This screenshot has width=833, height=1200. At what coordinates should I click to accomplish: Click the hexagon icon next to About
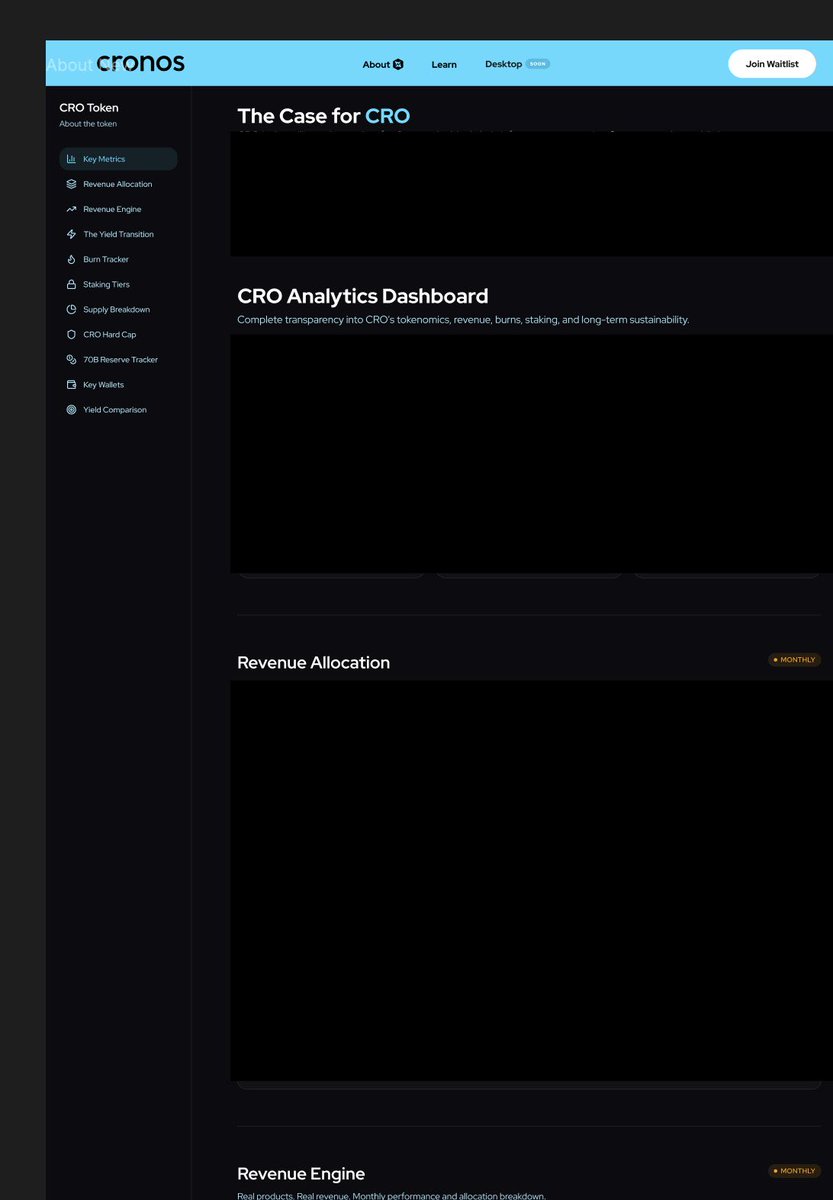(x=398, y=64)
